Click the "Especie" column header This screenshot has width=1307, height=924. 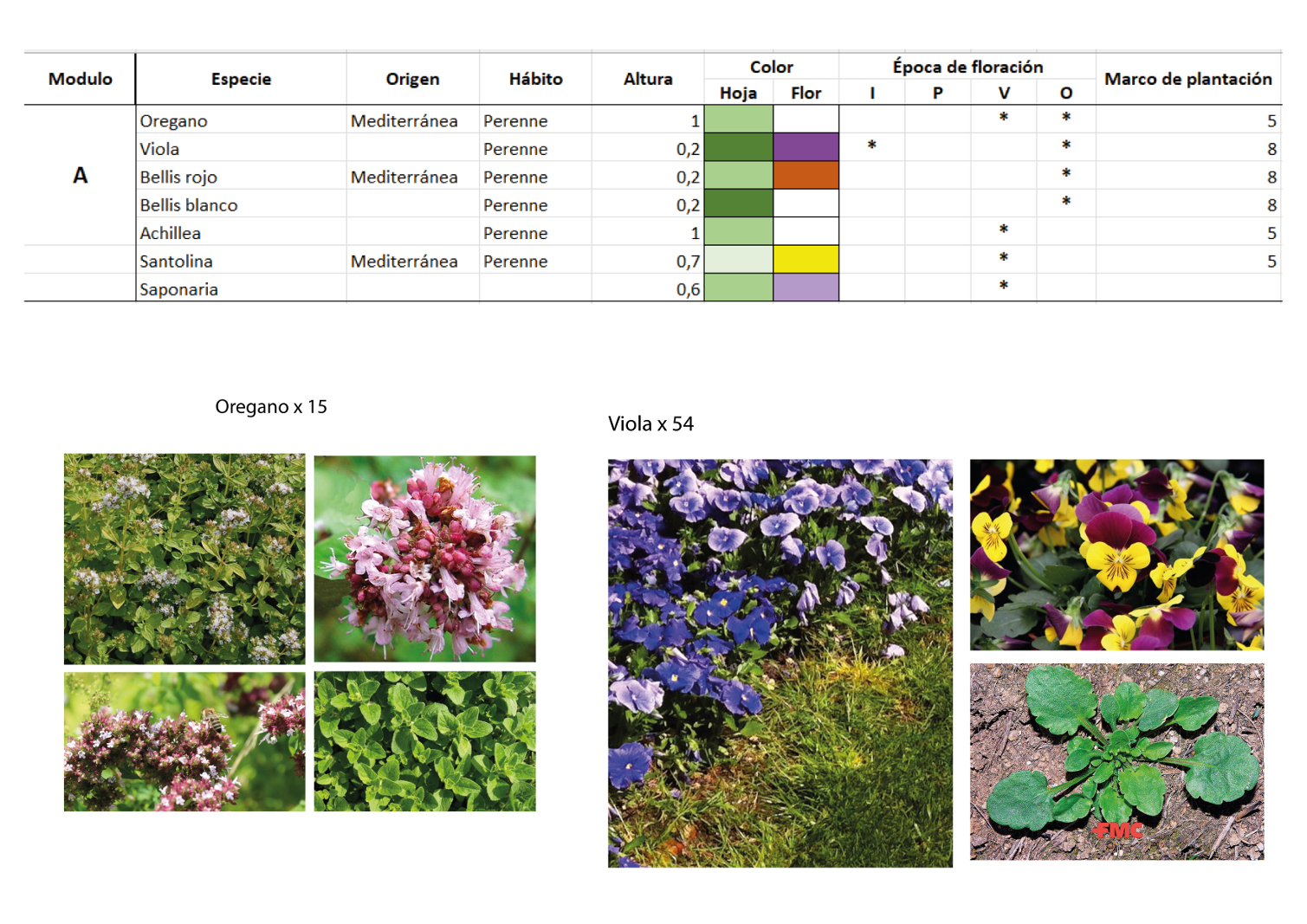click(241, 79)
